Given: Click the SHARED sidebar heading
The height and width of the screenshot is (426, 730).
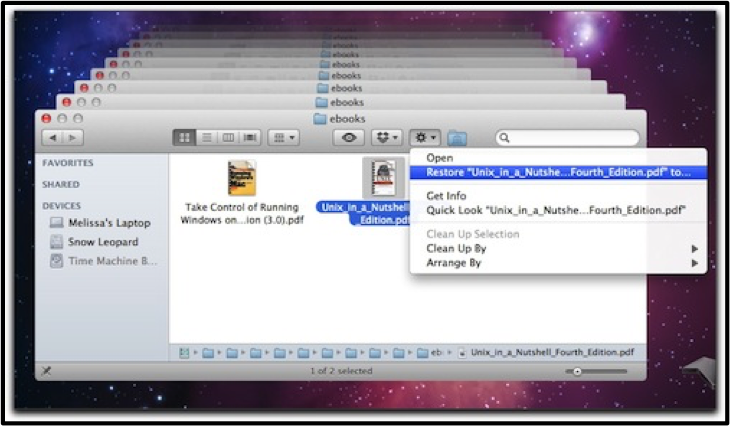Looking at the screenshot, I should point(61,184).
